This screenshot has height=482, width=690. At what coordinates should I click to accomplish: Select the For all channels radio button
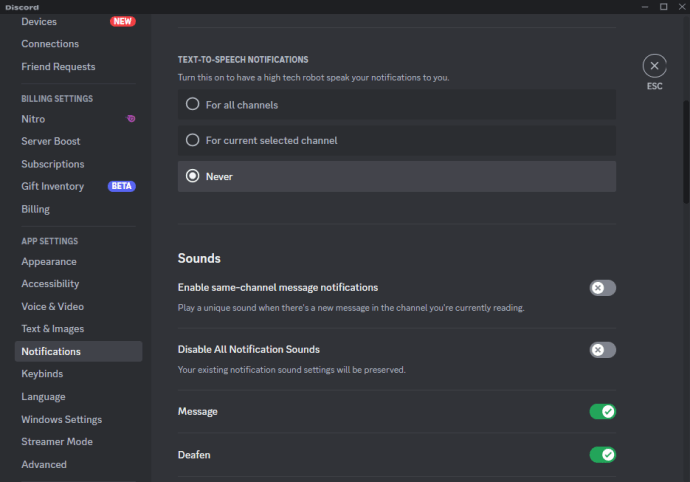(x=192, y=104)
